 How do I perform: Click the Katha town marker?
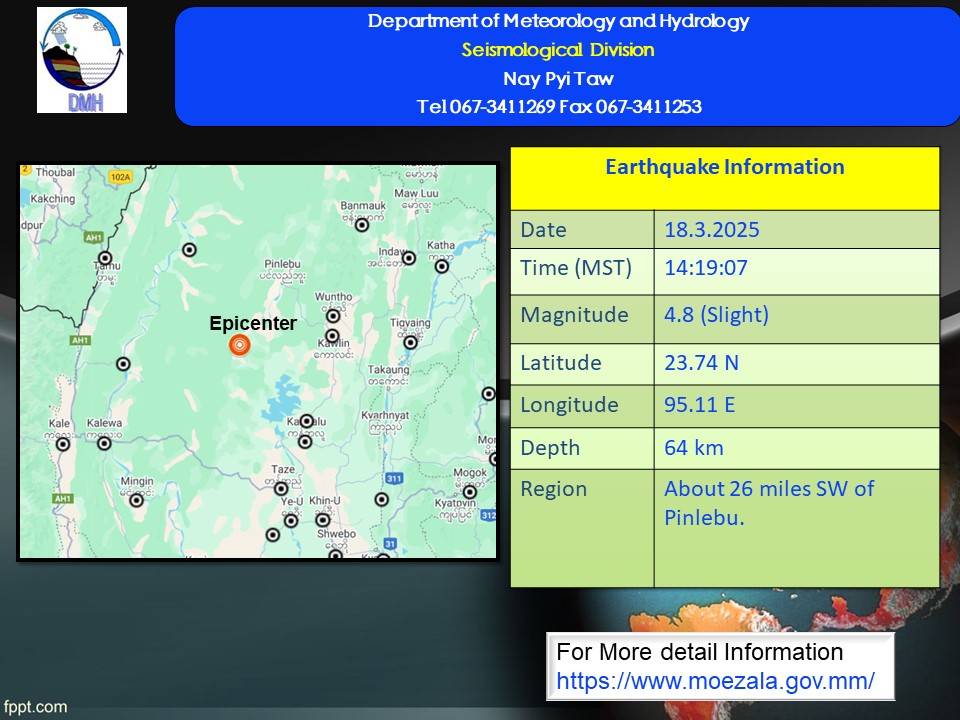(x=442, y=266)
